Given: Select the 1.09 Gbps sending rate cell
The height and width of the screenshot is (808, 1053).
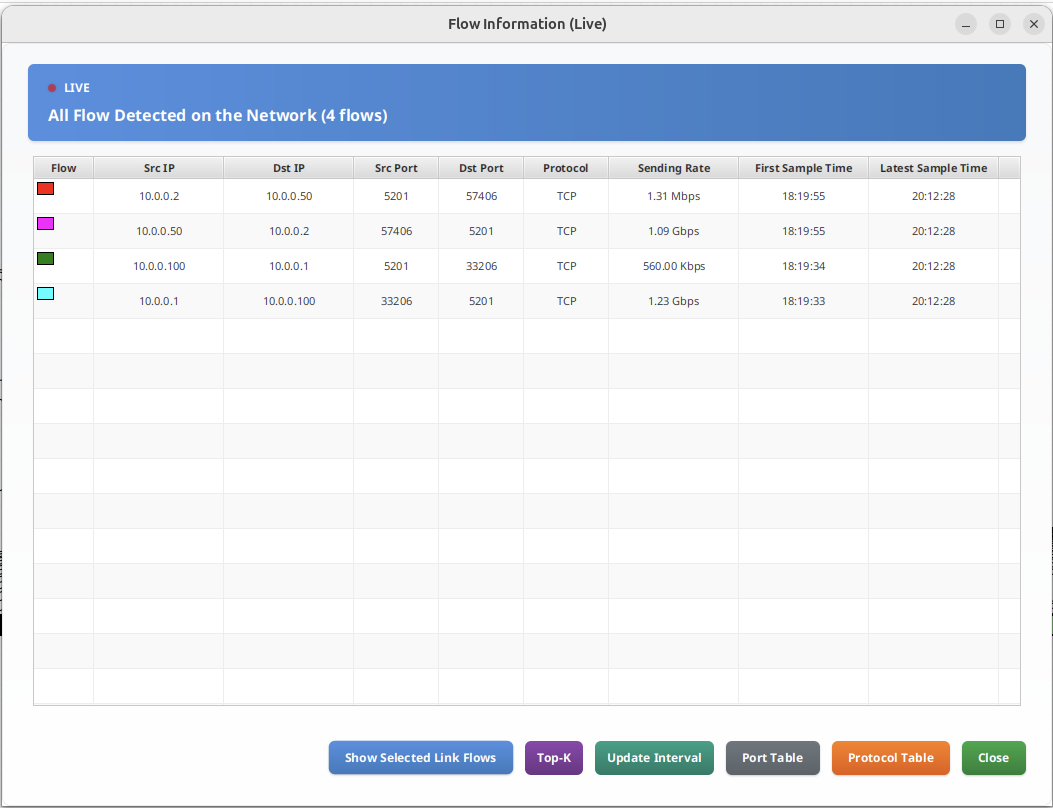Looking at the screenshot, I should point(674,231).
